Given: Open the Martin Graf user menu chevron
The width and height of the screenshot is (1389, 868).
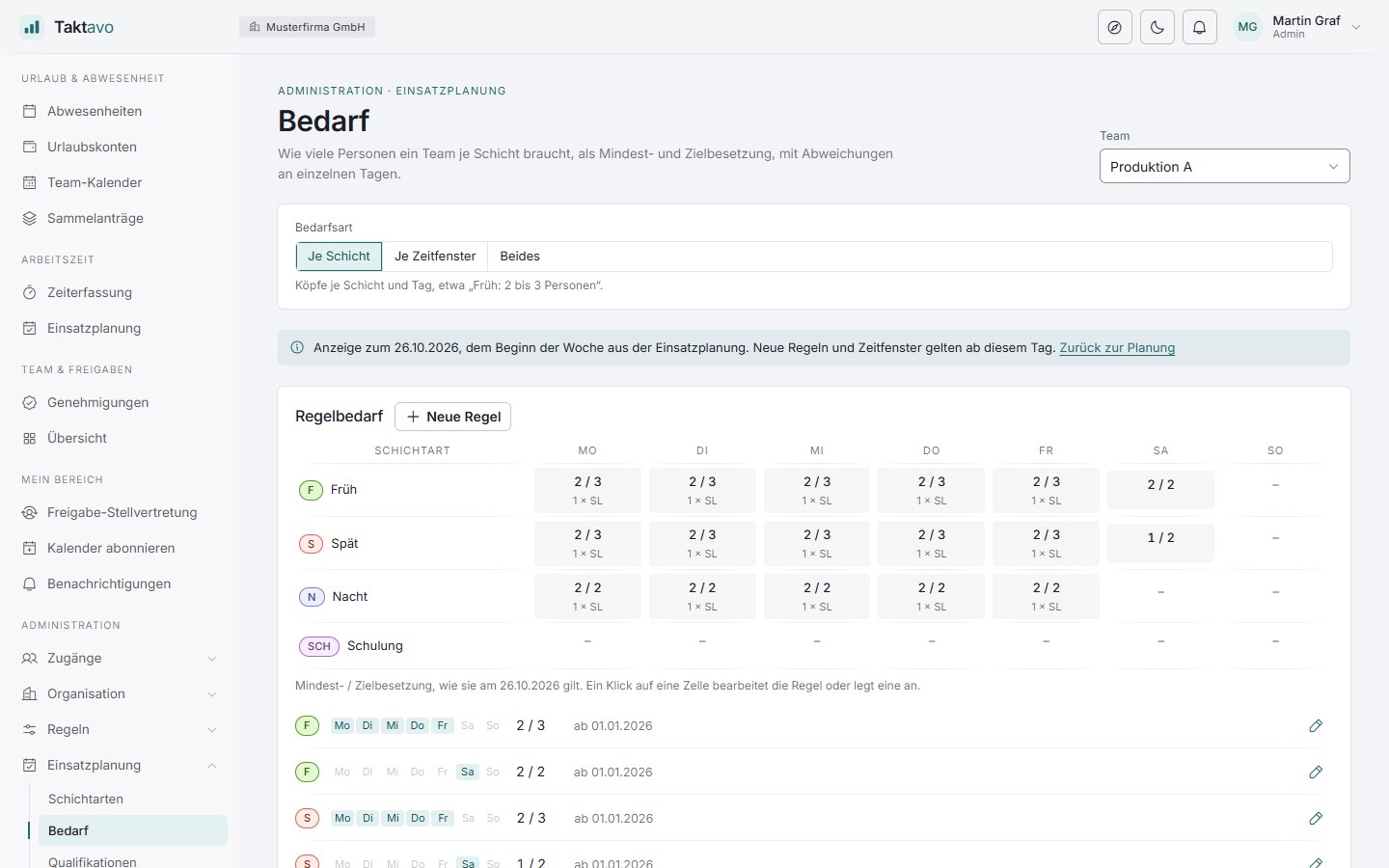Looking at the screenshot, I should pyautogui.click(x=1356, y=27).
